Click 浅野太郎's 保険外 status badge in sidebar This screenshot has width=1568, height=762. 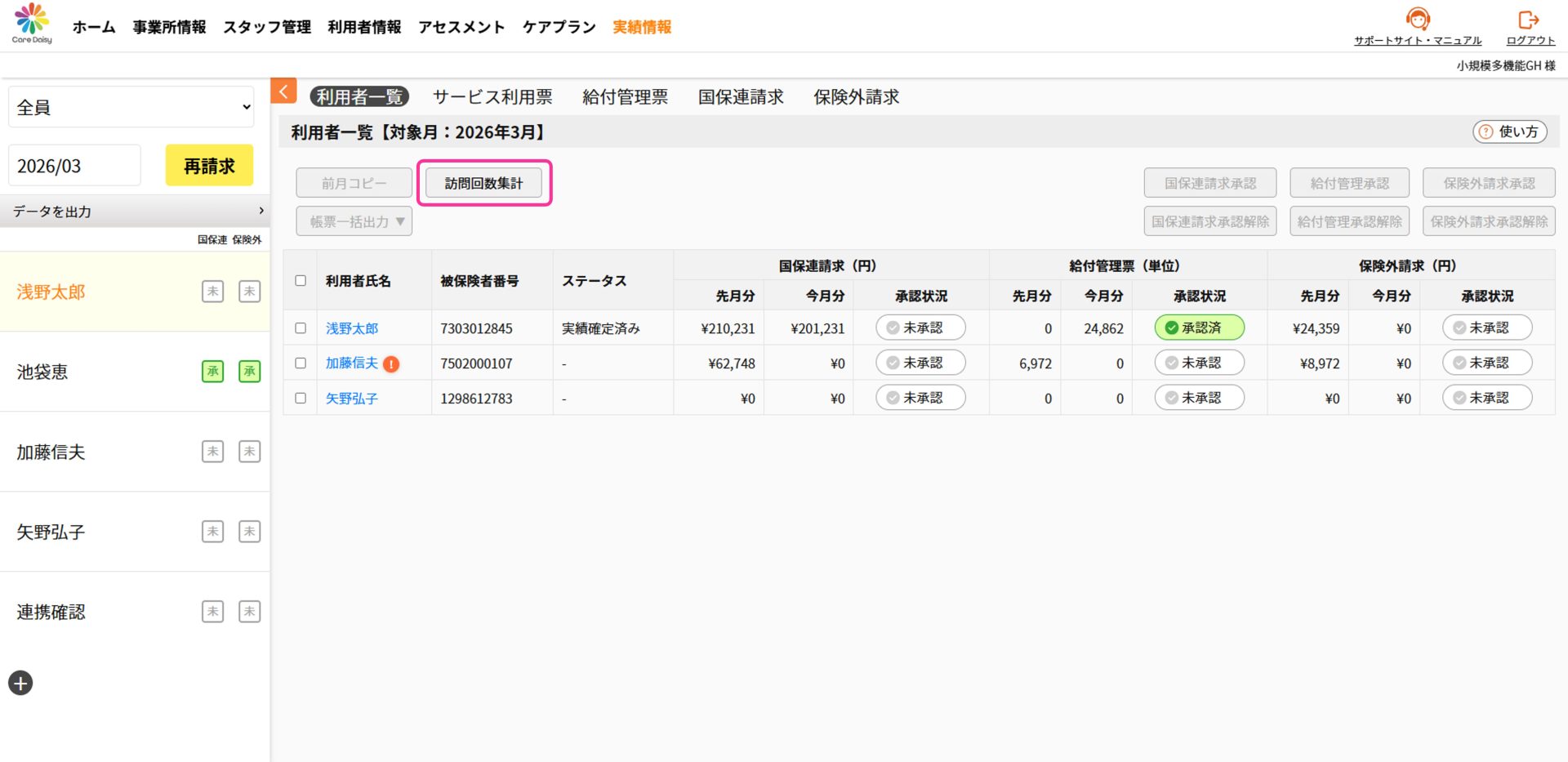(x=249, y=292)
